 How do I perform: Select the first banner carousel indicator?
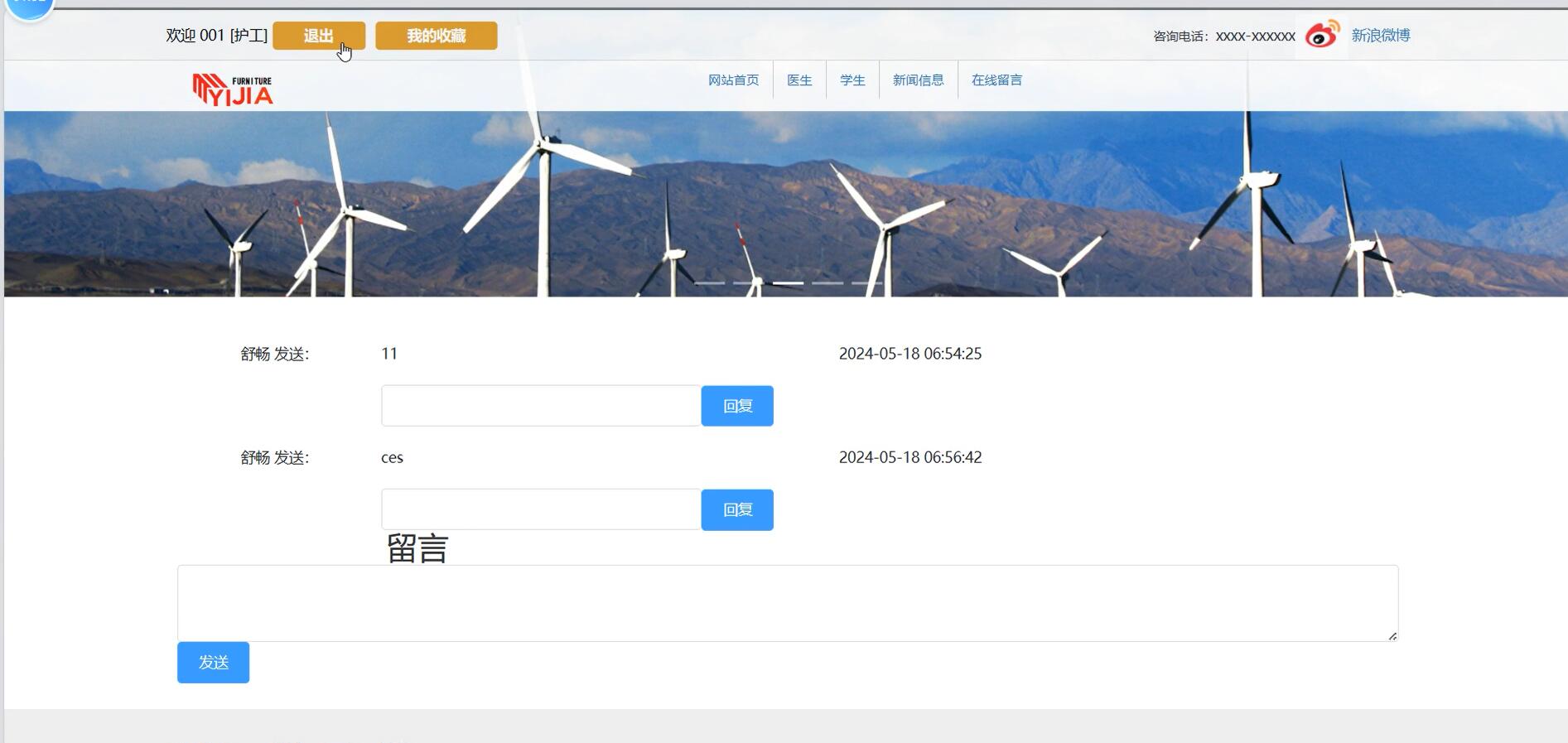click(709, 283)
